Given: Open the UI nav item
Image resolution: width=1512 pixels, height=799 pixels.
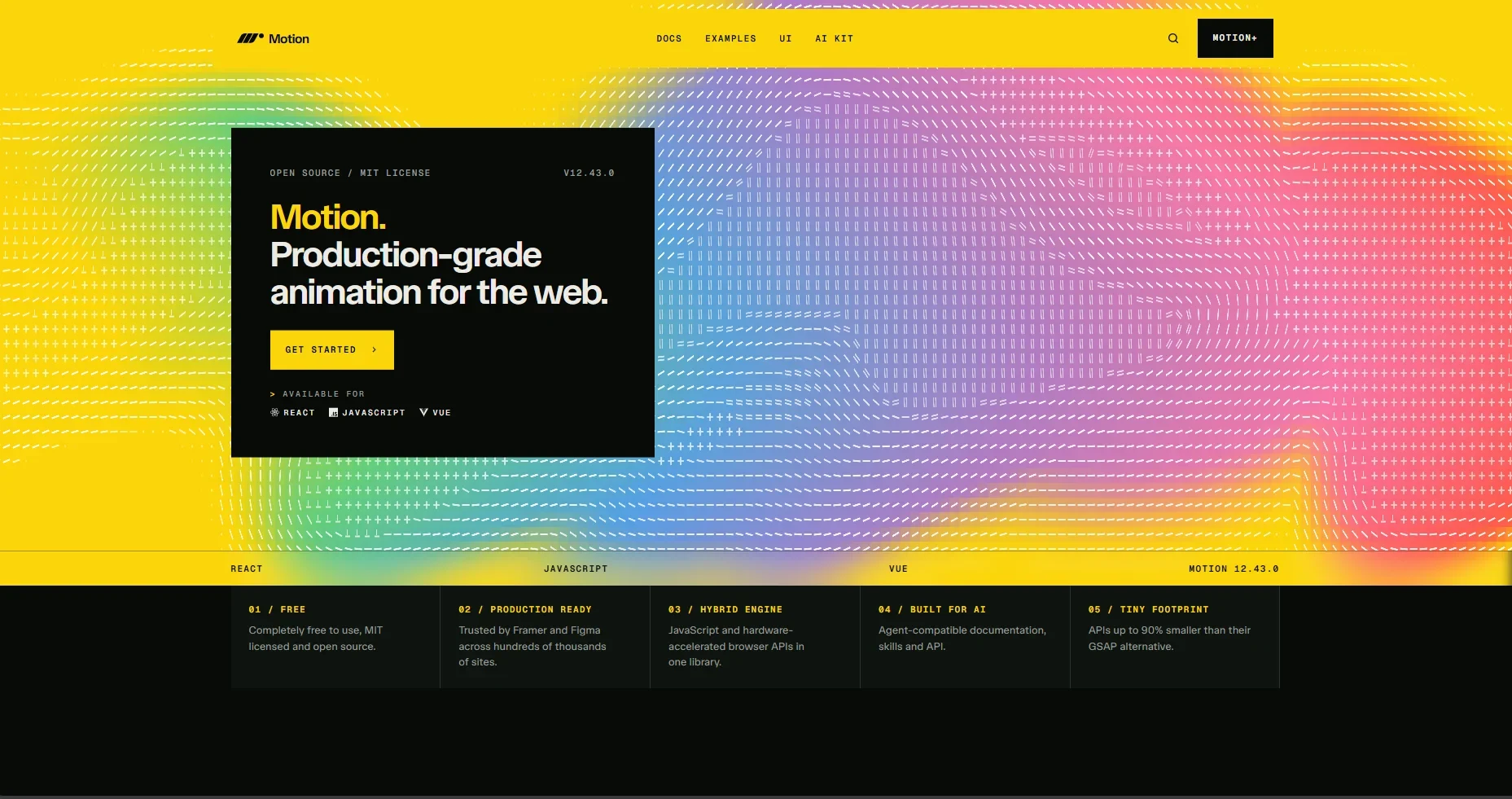Looking at the screenshot, I should [785, 38].
